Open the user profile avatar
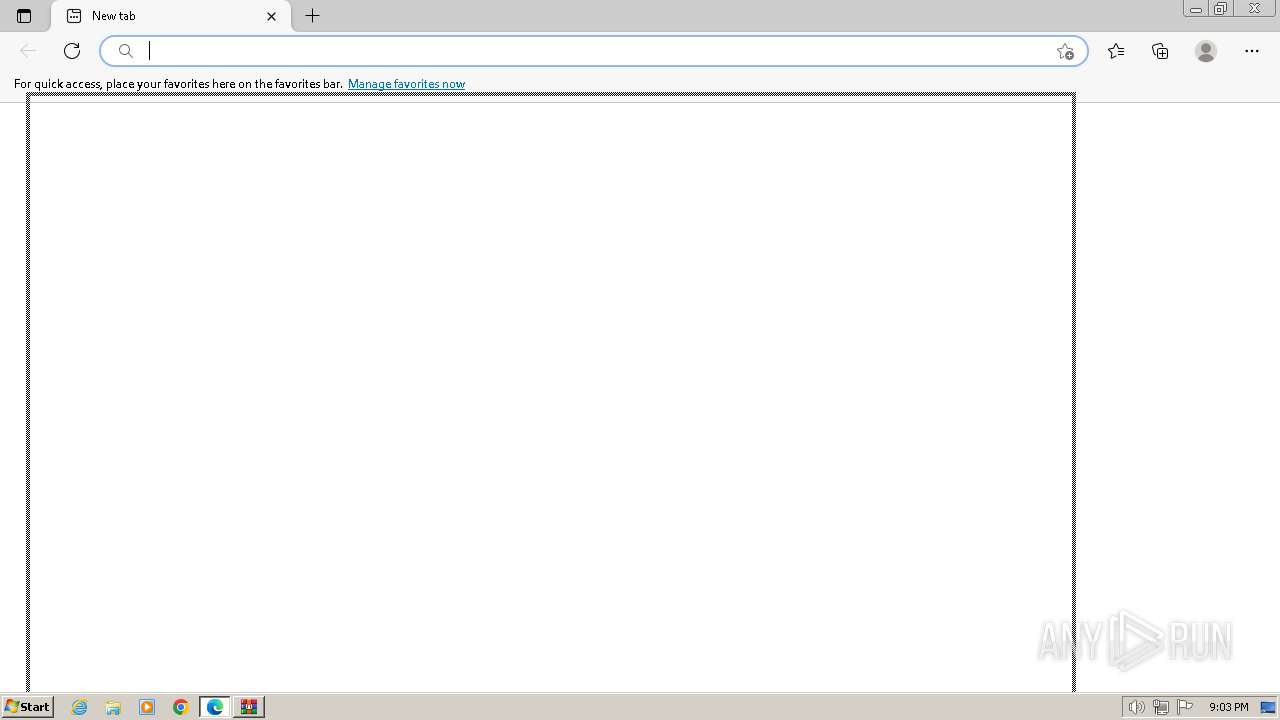Screen dimensions: 1280x720 [x=1206, y=51]
